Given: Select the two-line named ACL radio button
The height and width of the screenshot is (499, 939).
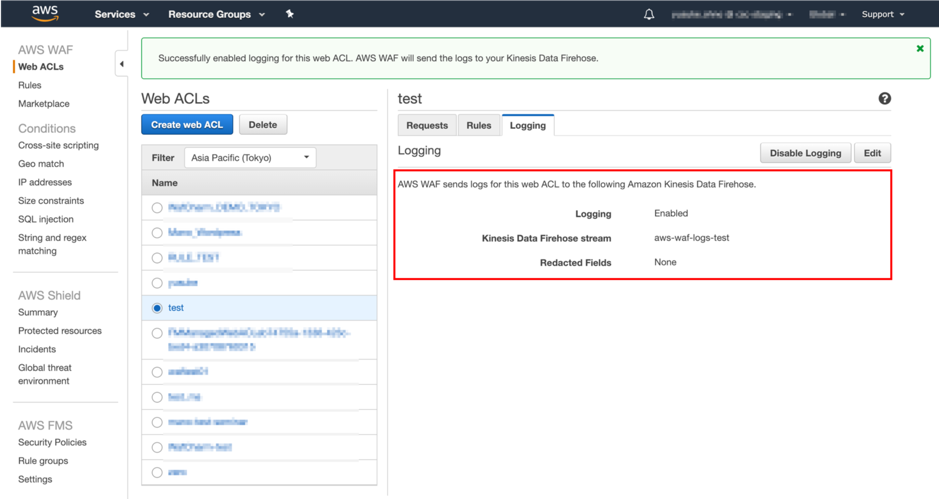Looking at the screenshot, I should 157,333.
